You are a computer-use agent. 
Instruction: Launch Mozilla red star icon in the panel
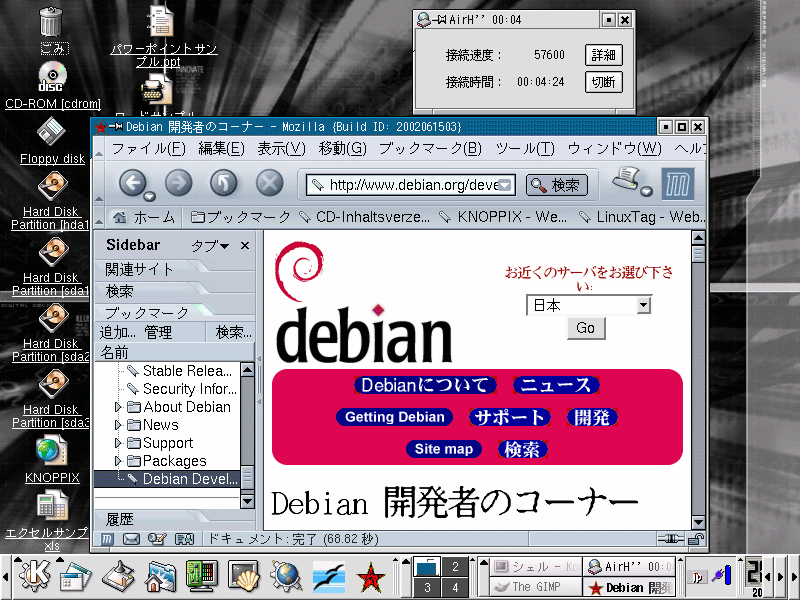click(371, 578)
